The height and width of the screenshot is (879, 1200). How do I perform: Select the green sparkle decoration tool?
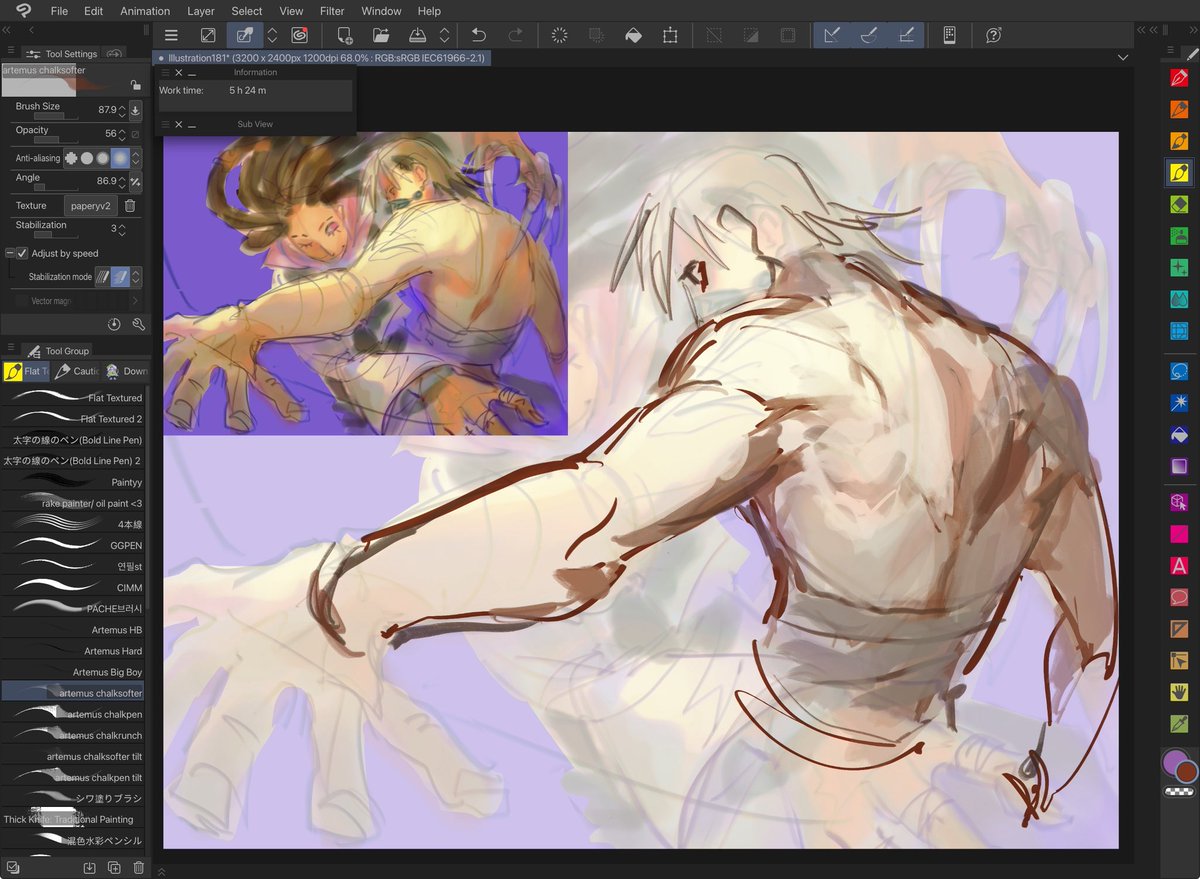[x=1179, y=268]
